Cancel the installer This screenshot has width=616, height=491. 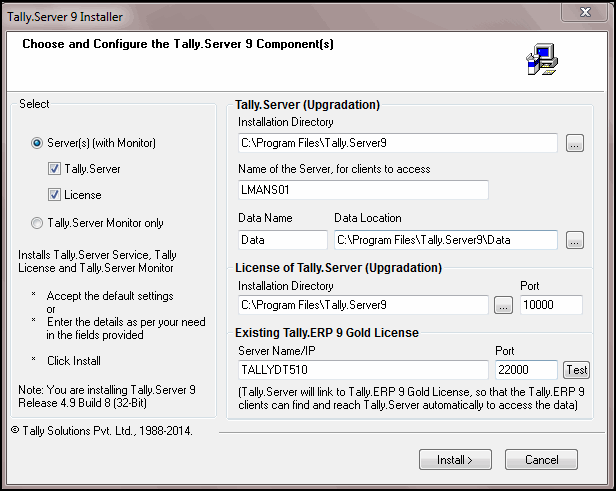pos(541,460)
